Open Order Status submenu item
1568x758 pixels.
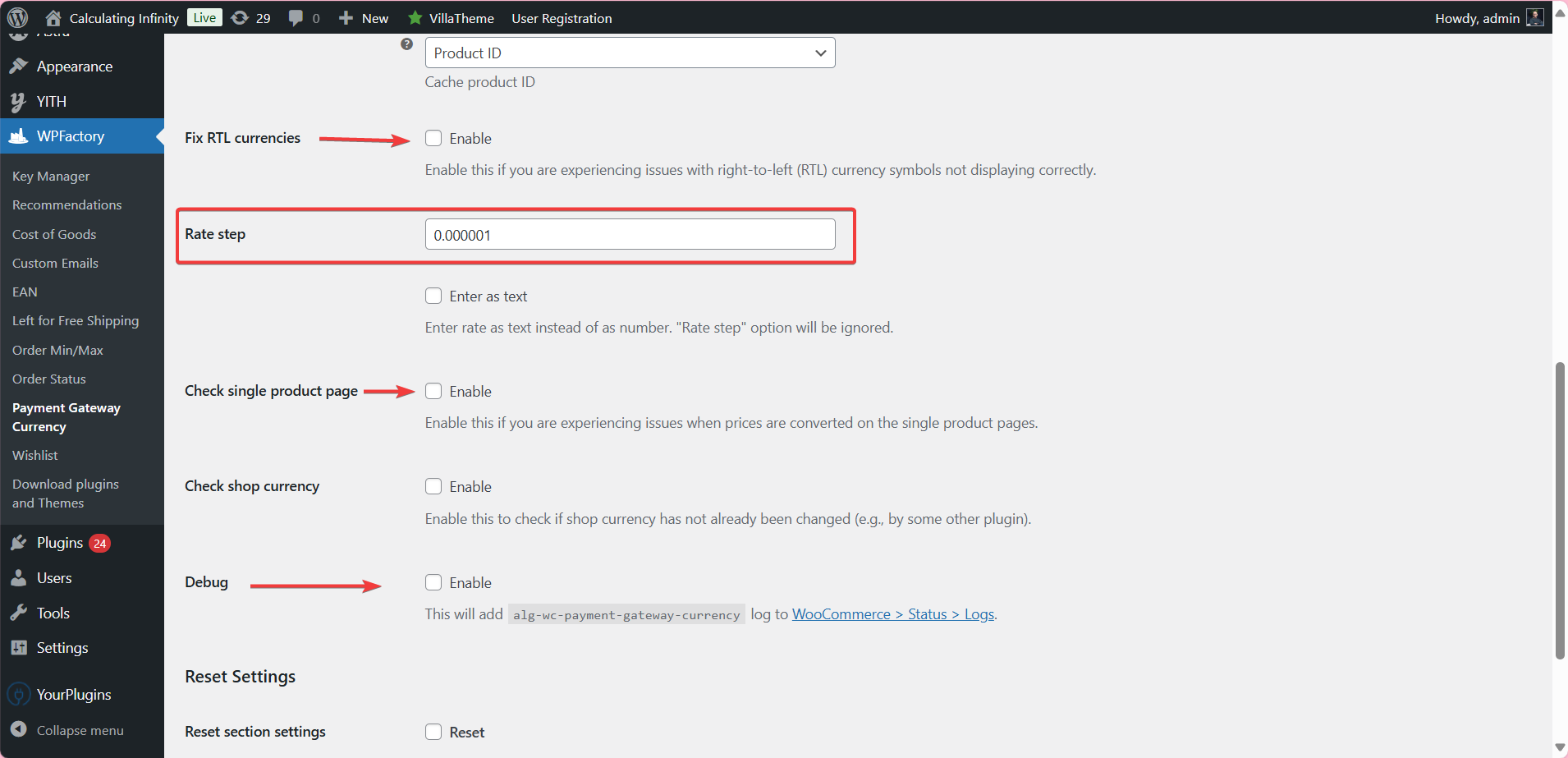49,379
